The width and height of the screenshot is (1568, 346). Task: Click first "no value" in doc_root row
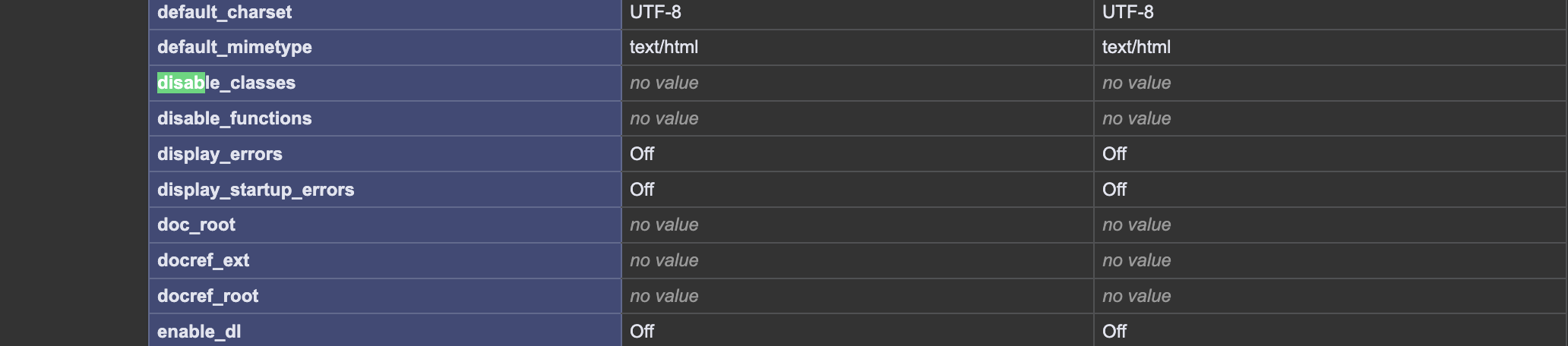click(x=663, y=225)
